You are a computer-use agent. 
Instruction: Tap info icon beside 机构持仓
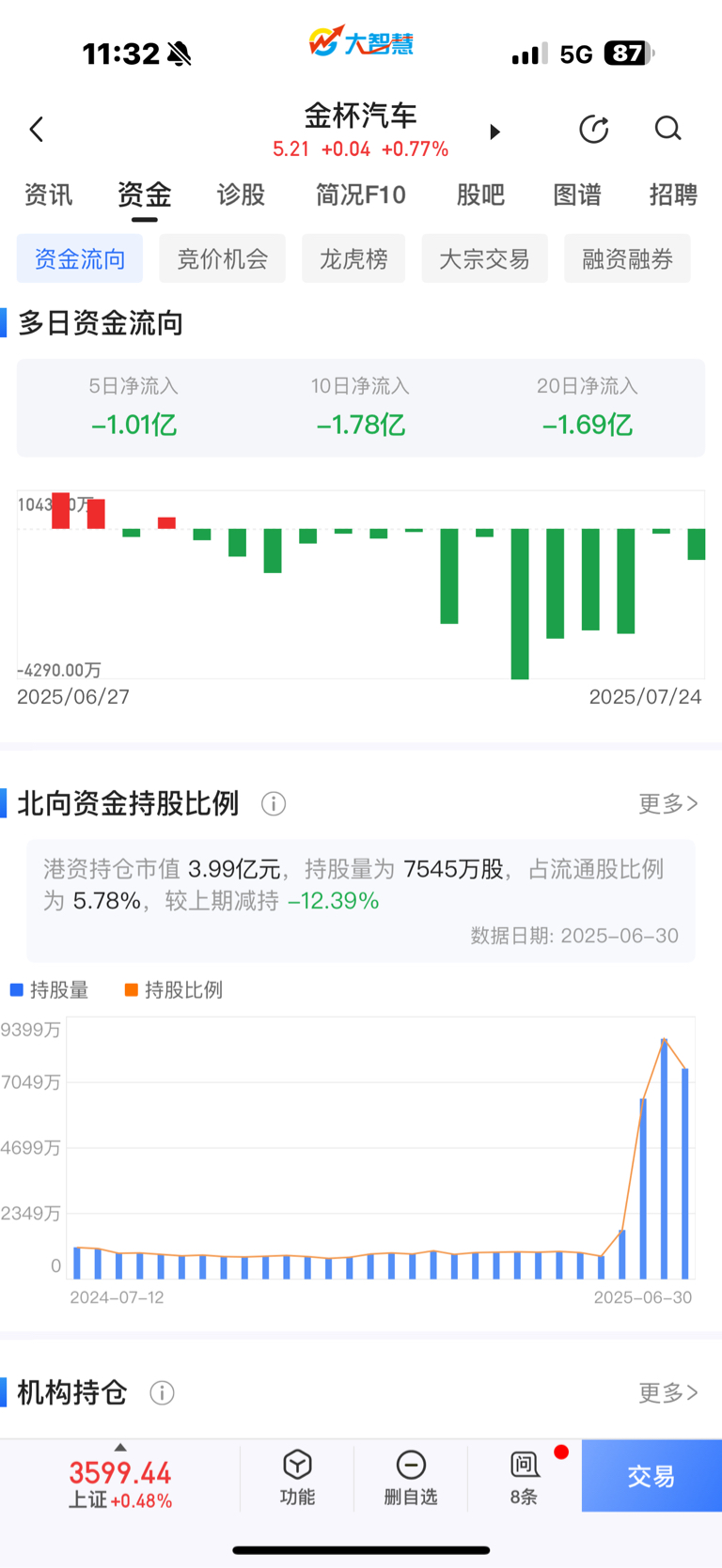pyautogui.click(x=162, y=1393)
